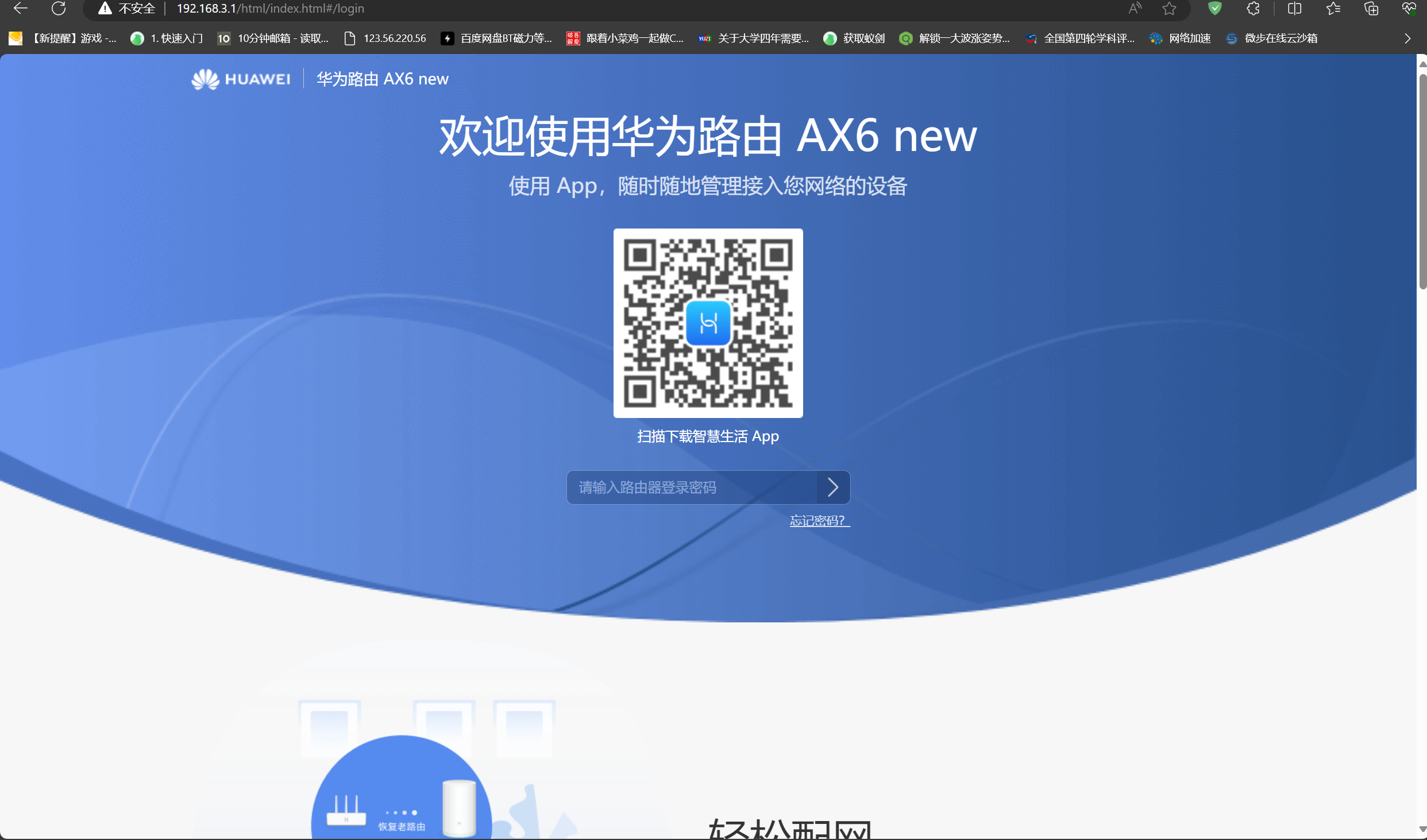Screen dimensions: 1427x840
Task: Click 扫描下载智慧生活 App caption
Action: [x=708, y=436]
